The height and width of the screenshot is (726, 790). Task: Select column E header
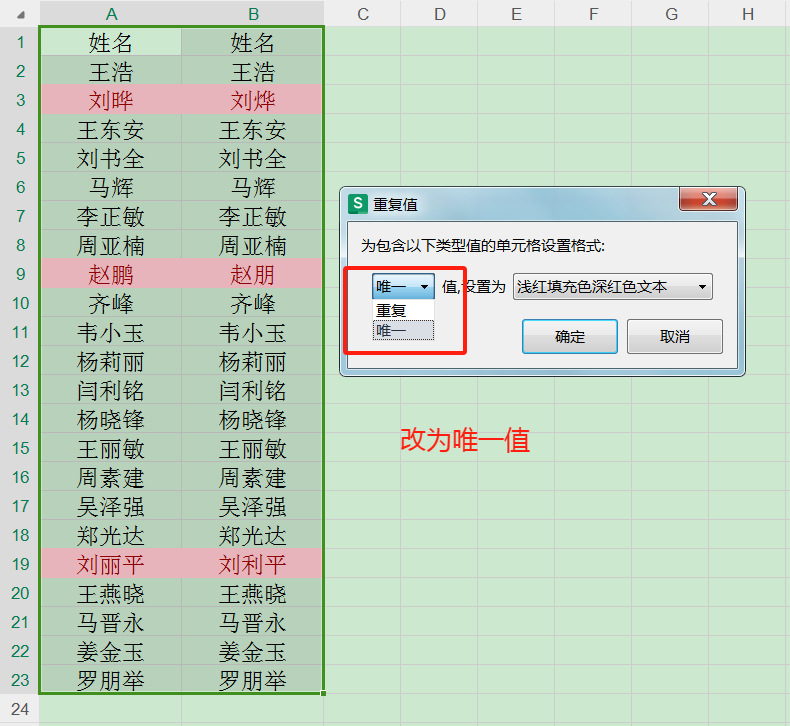point(516,14)
